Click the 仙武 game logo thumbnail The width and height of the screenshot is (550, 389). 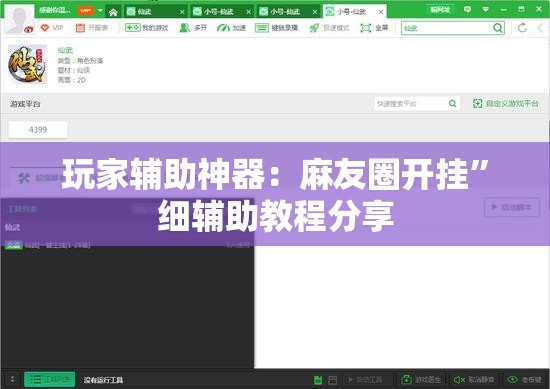[27, 64]
